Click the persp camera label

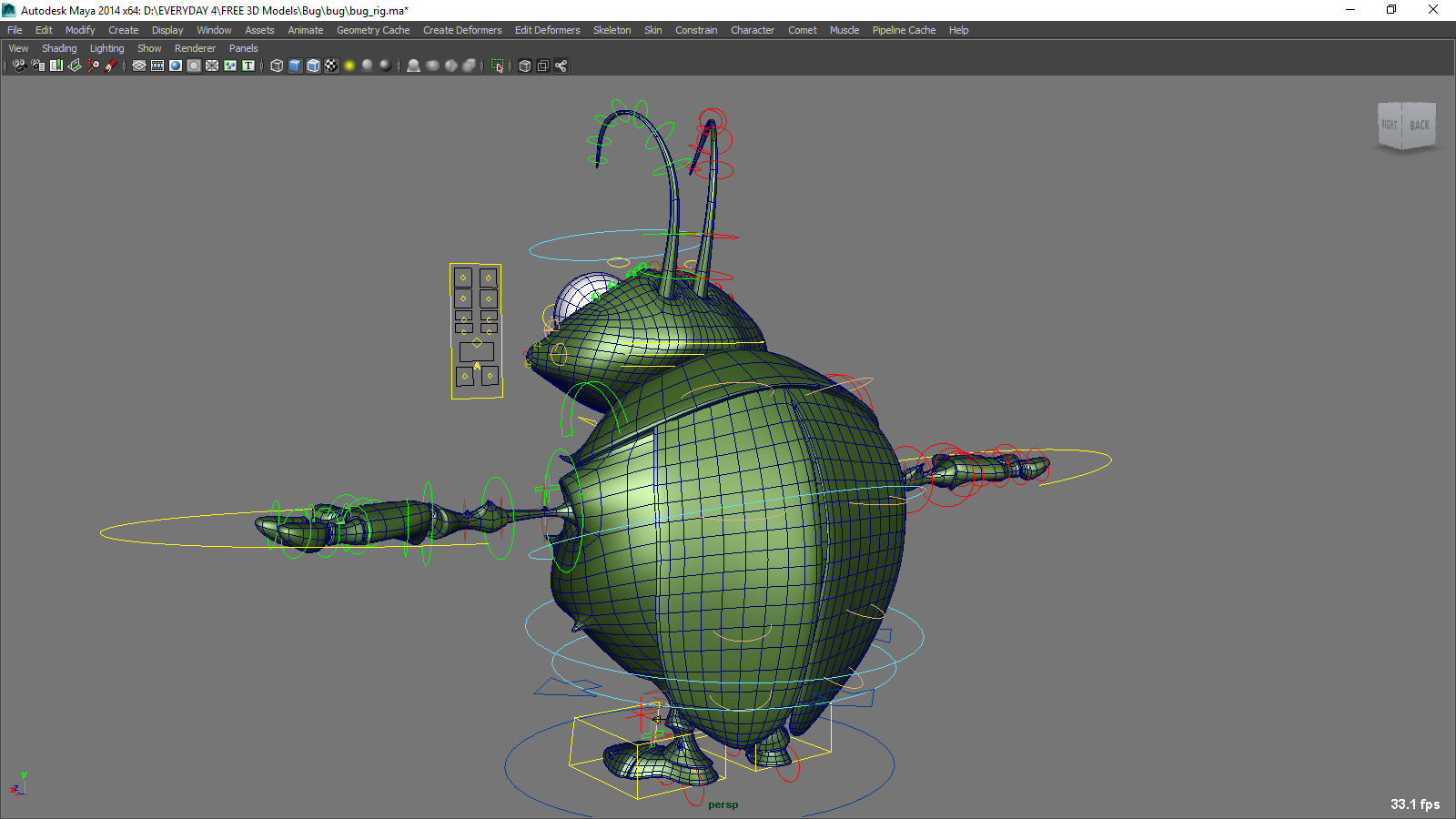pos(722,804)
